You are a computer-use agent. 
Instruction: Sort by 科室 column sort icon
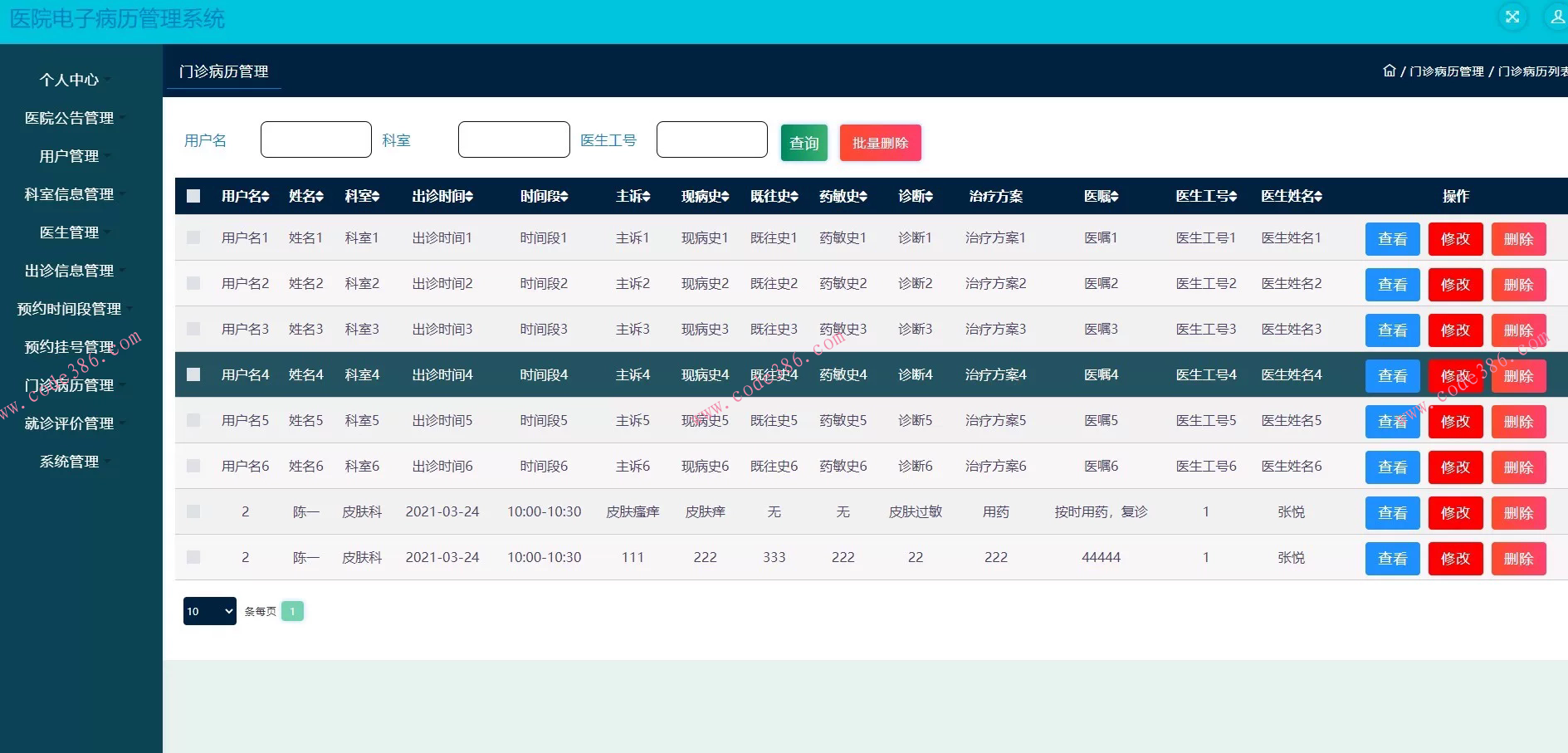pos(375,197)
